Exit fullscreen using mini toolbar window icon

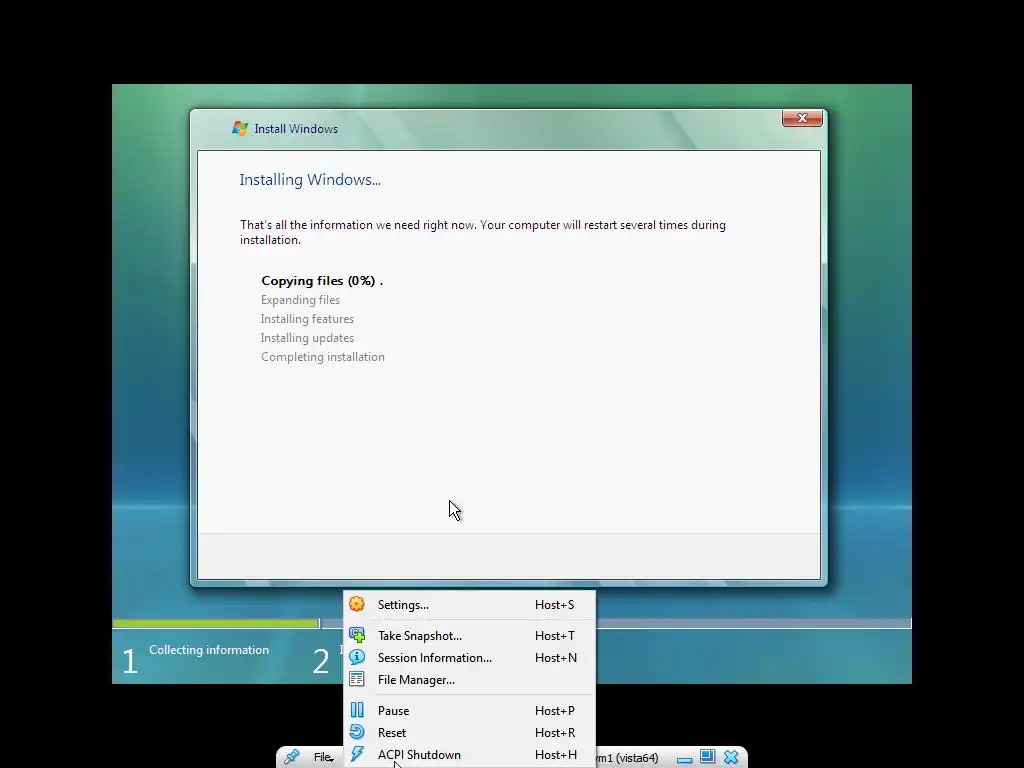coord(707,756)
